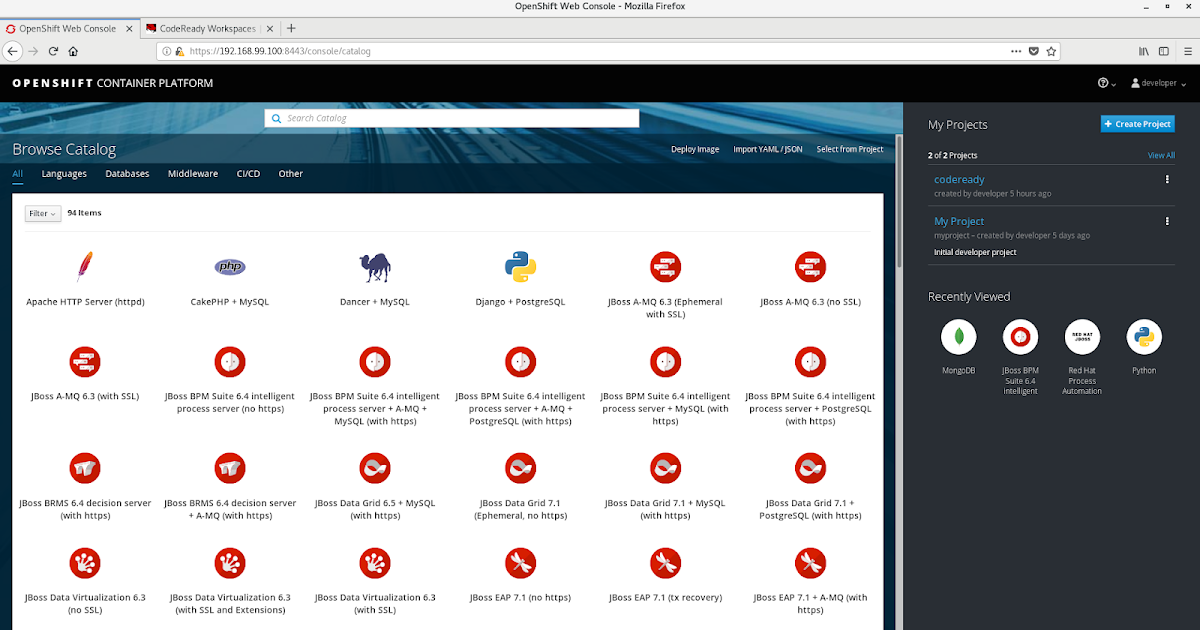The image size is (1200, 630).
Task: Open JBoss Data Grid 7.1 + PostgreSQL icon
Action: click(810, 468)
